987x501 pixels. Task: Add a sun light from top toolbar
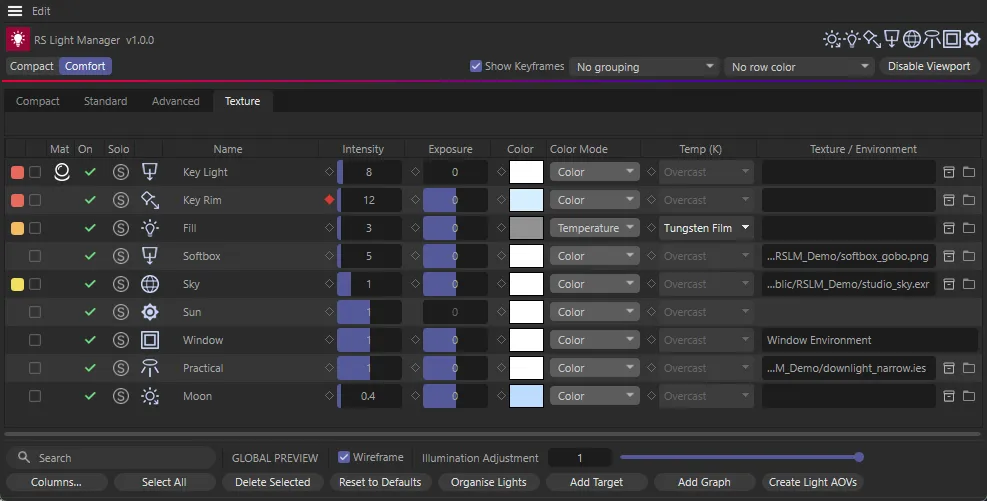click(972, 40)
